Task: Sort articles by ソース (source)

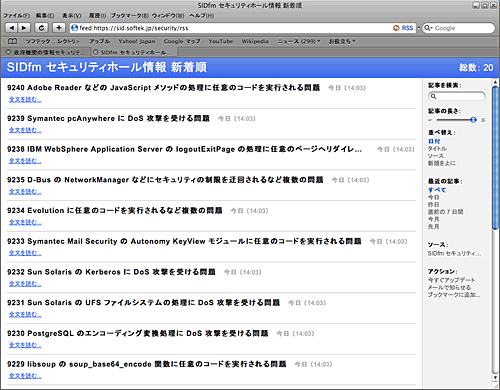Action: pos(436,156)
